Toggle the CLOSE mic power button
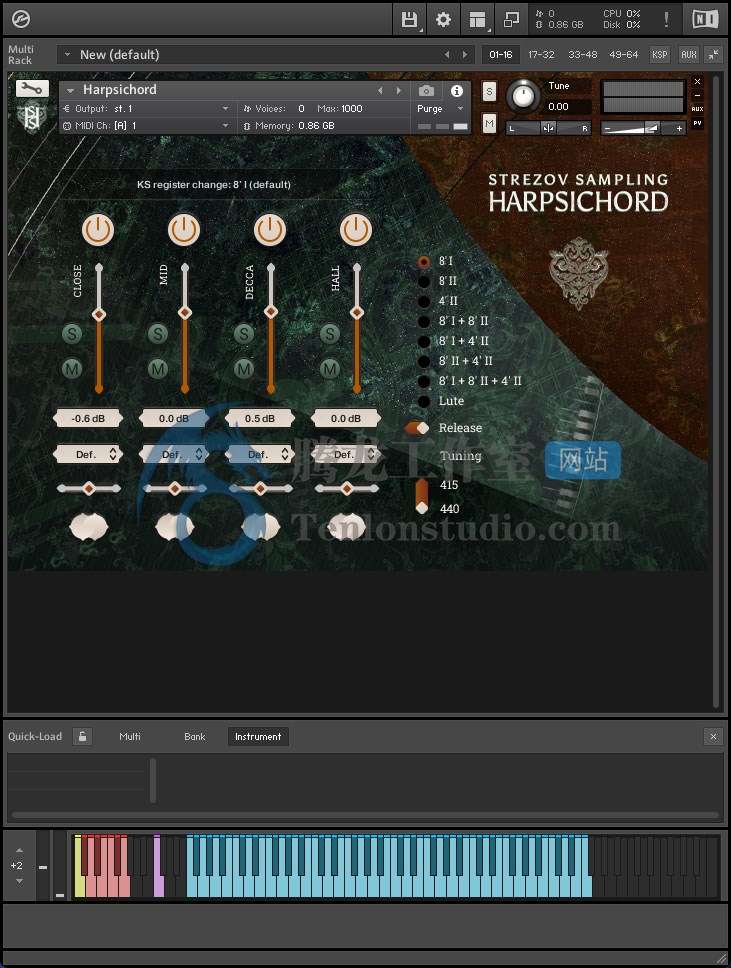Image resolution: width=731 pixels, height=968 pixels. tap(98, 230)
